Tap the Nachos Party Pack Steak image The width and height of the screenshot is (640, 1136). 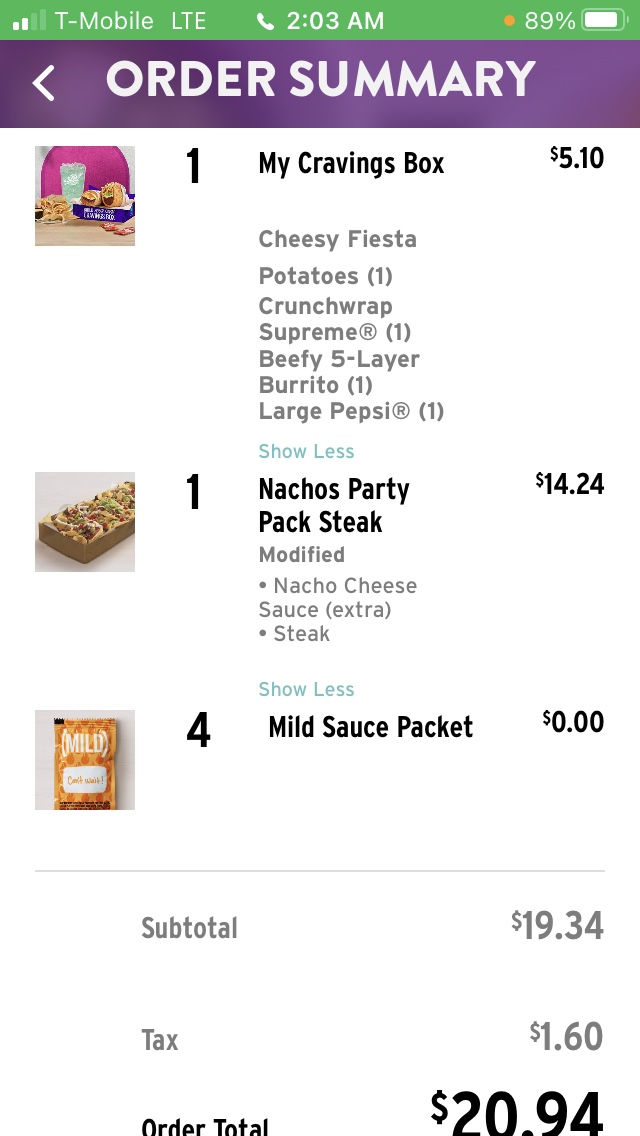(x=85, y=522)
